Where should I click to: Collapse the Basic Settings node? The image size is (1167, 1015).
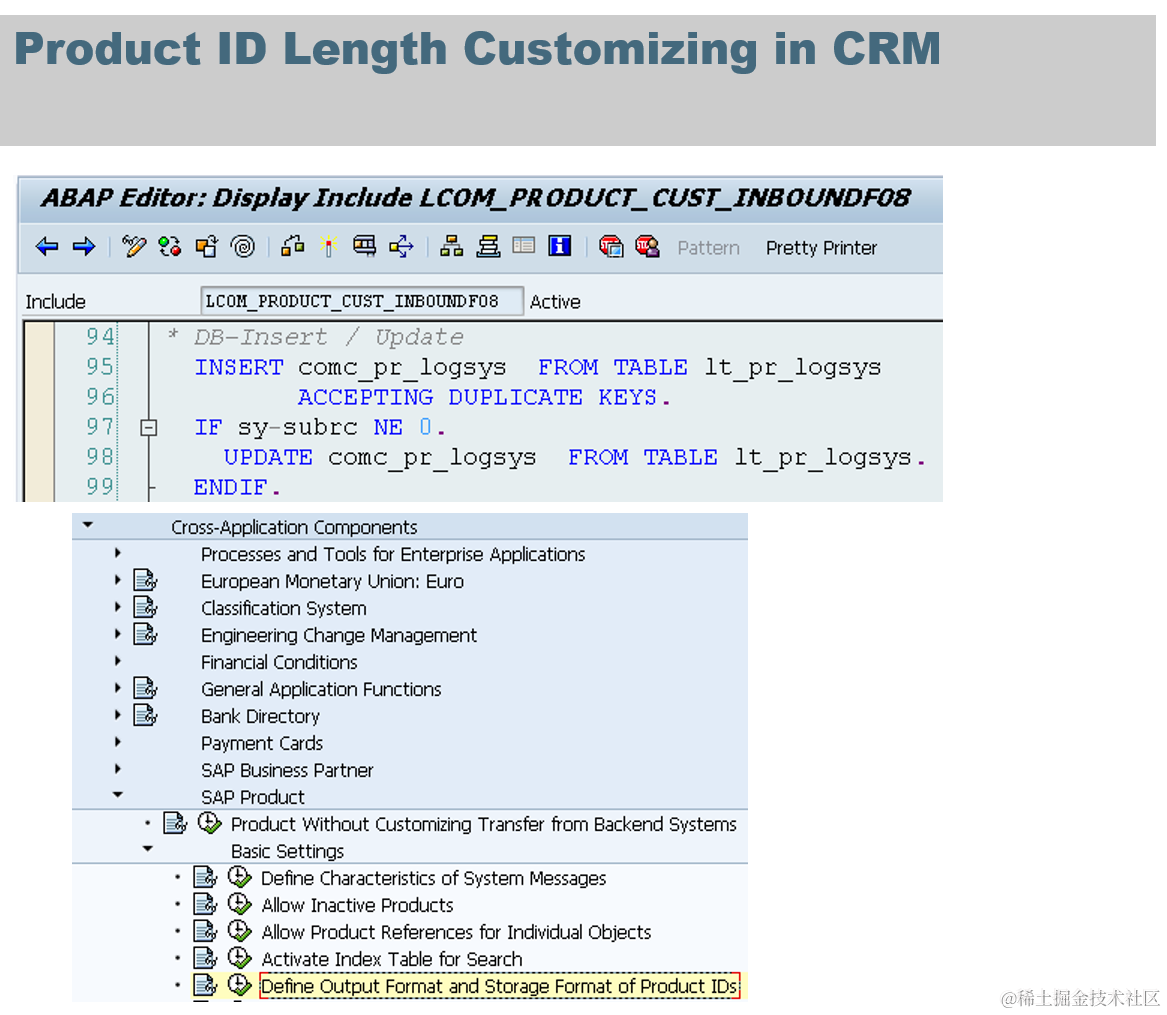click(x=147, y=849)
